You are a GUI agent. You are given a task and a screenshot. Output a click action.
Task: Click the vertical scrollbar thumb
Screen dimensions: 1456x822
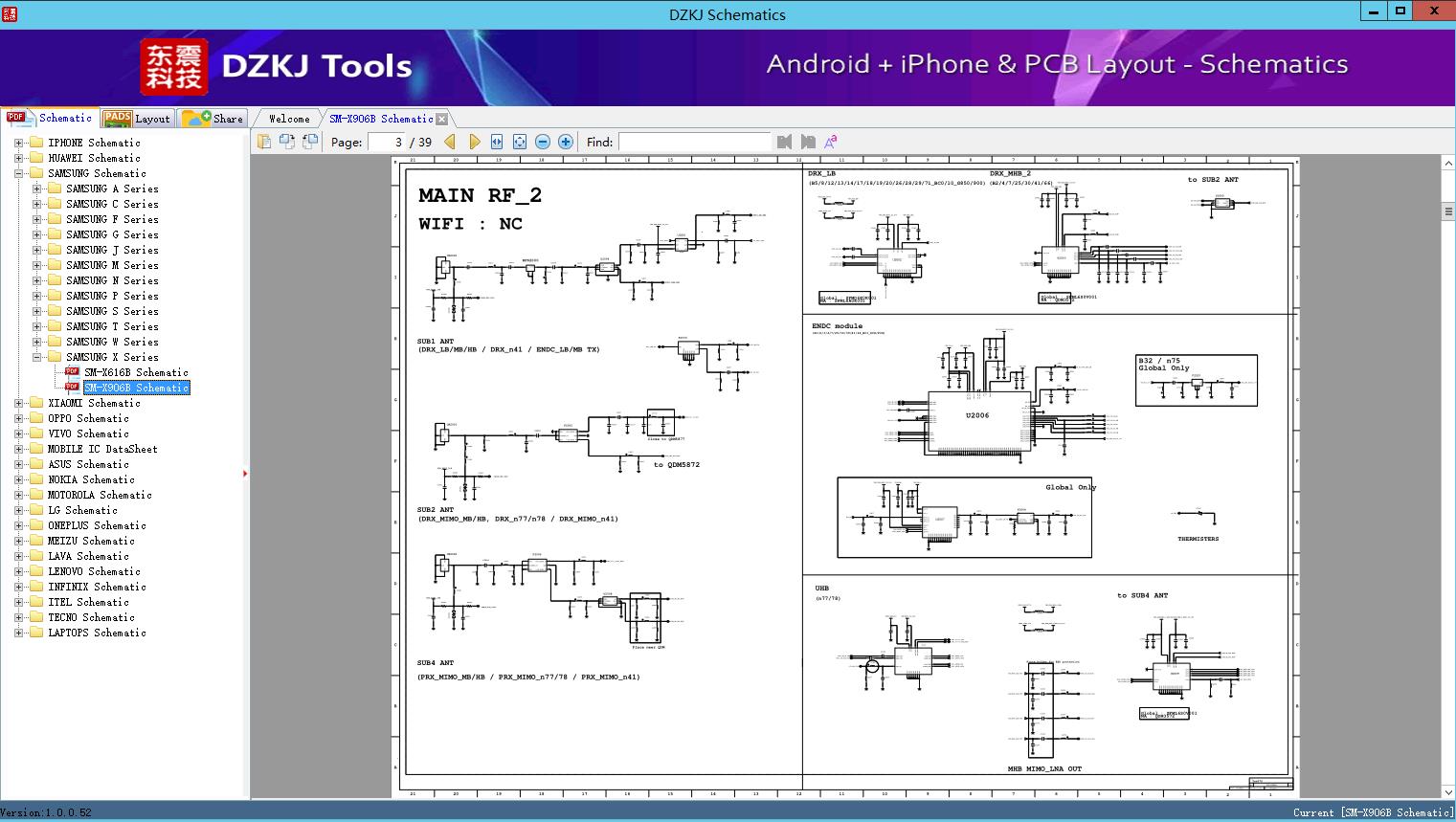[1447, 211]
